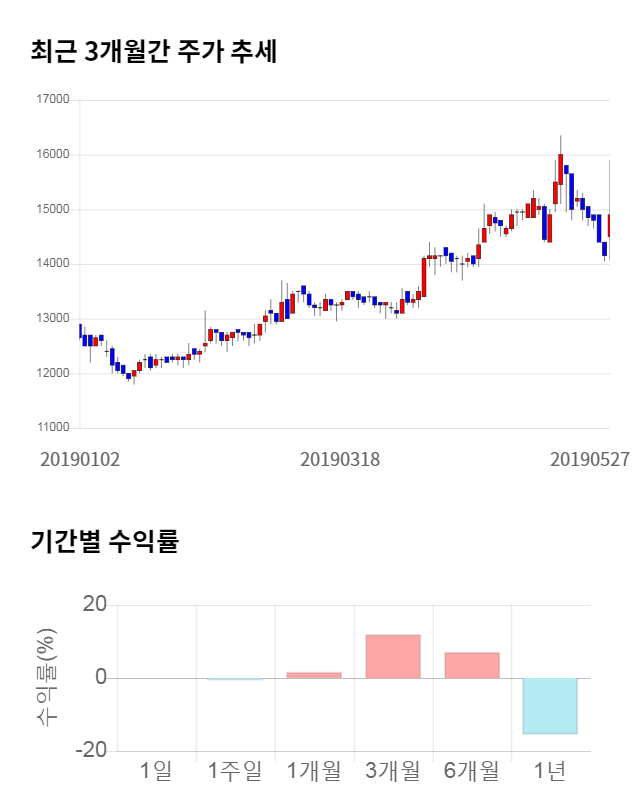Select the 6개월 return bar
The image size is (640, 810).
pyautogui.click(x=471, y=666)
